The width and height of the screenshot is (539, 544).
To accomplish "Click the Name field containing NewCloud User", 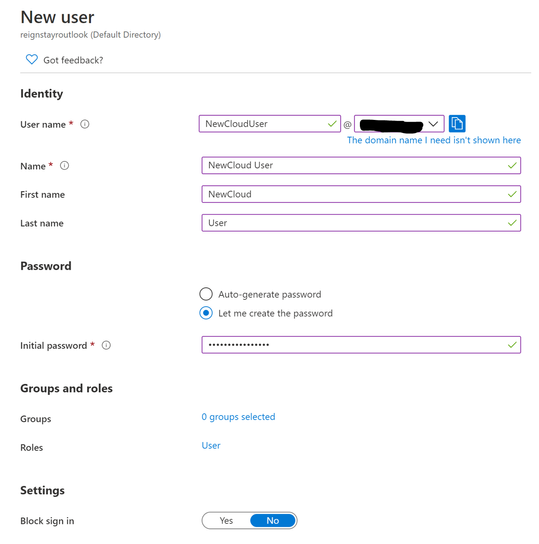I will pyautogui.click(x=361, y=165).
